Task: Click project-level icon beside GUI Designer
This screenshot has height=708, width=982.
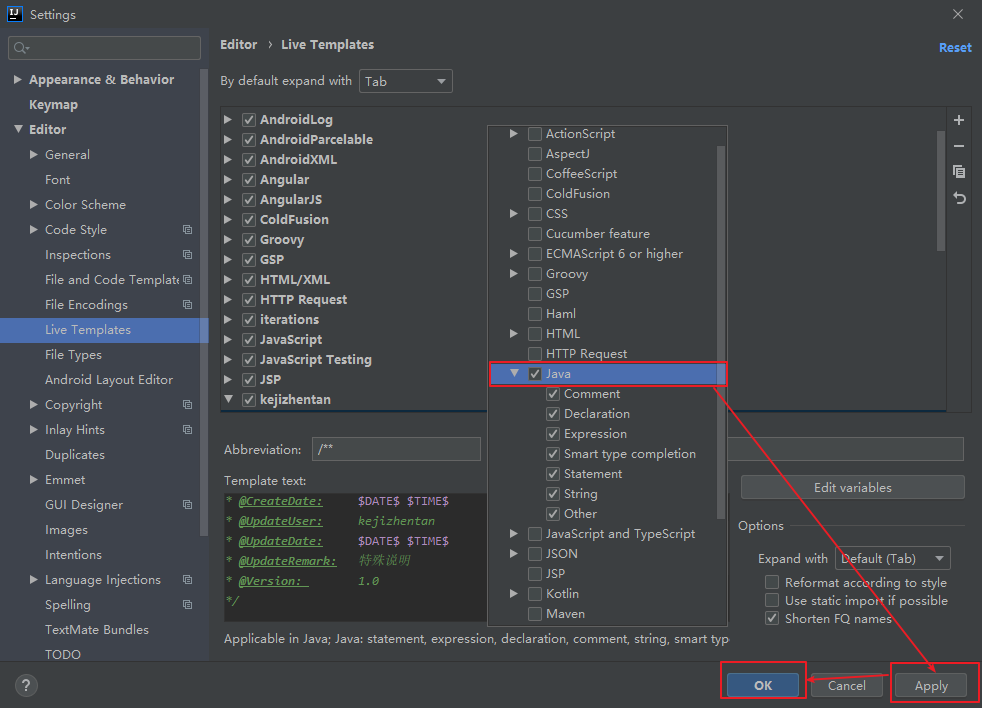Action: pyautogui.click(x=187, y=504)
